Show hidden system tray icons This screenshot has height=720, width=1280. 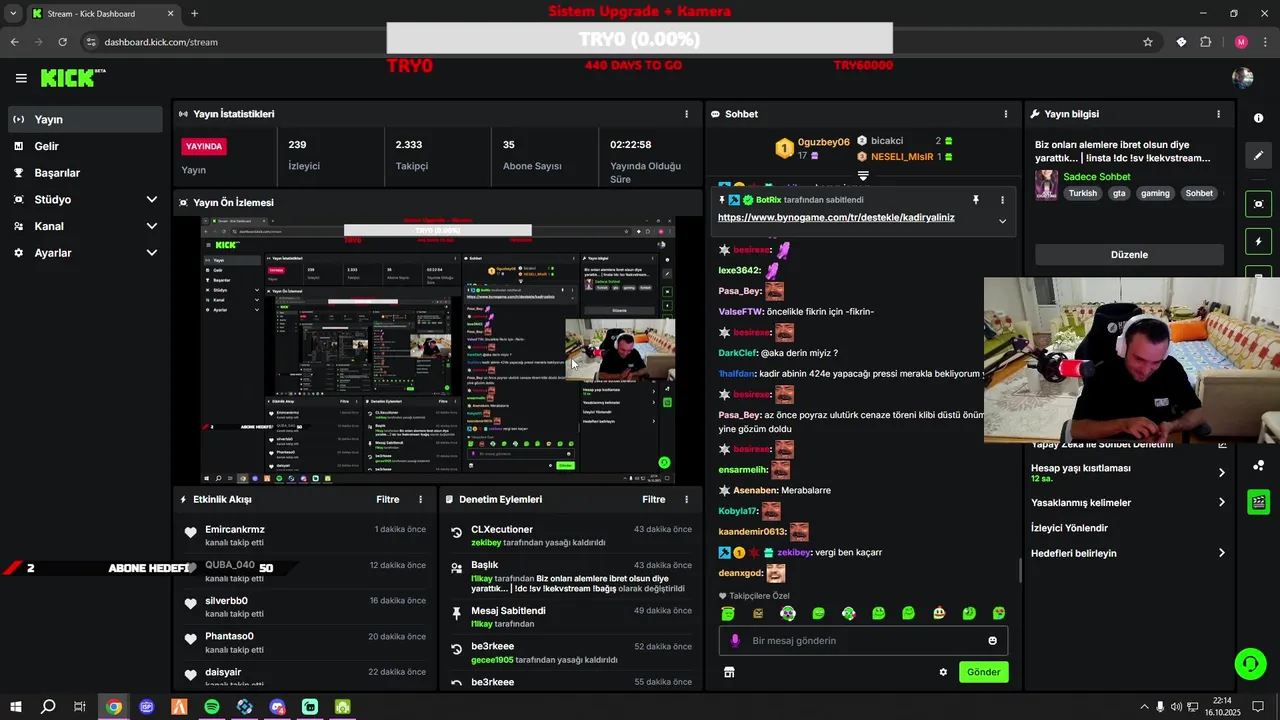tap(1144, 707)
